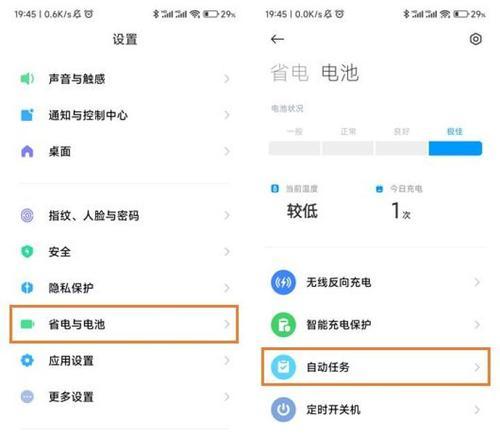Tap the 自动任务 clipboard icon
This screenshot has height=442, width=500.
pos(283,367)
